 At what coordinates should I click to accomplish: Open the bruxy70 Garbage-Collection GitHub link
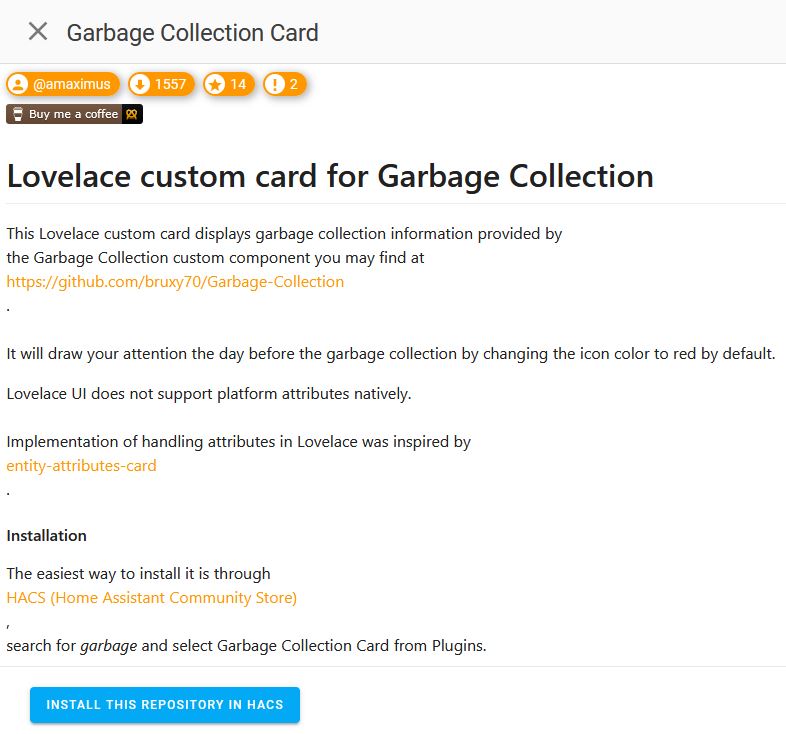tap(175, 282)
